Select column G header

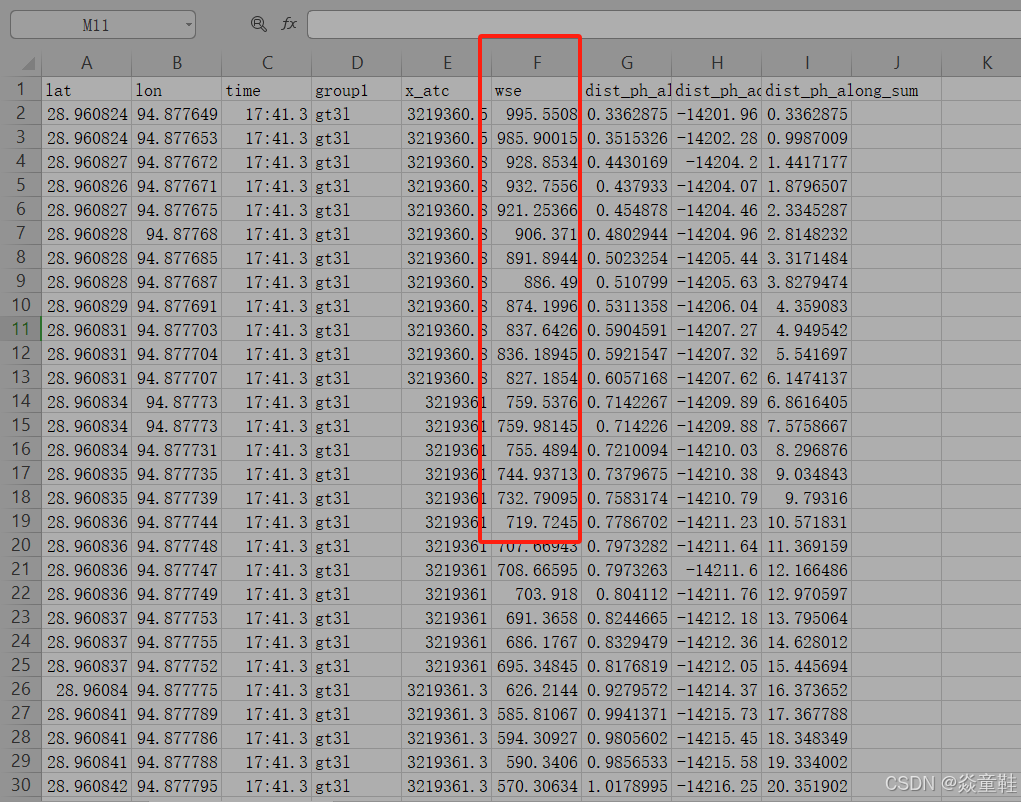pyautogui.click(x=626, y=63)
